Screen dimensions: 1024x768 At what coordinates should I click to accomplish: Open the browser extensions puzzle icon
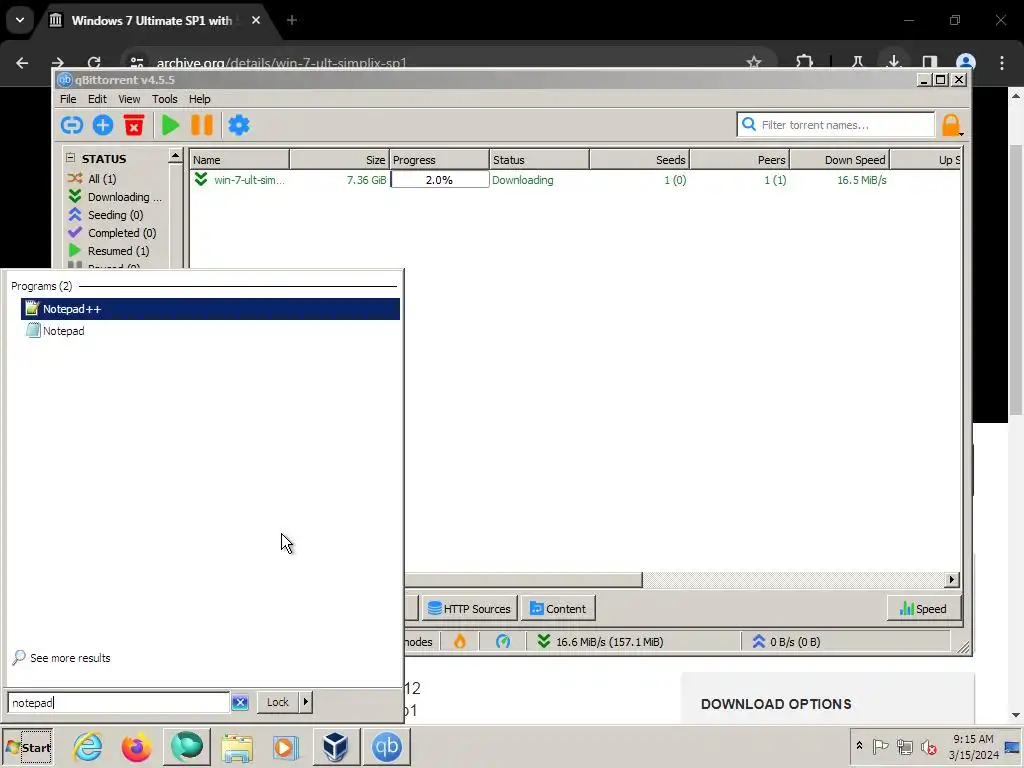point(805,63)
